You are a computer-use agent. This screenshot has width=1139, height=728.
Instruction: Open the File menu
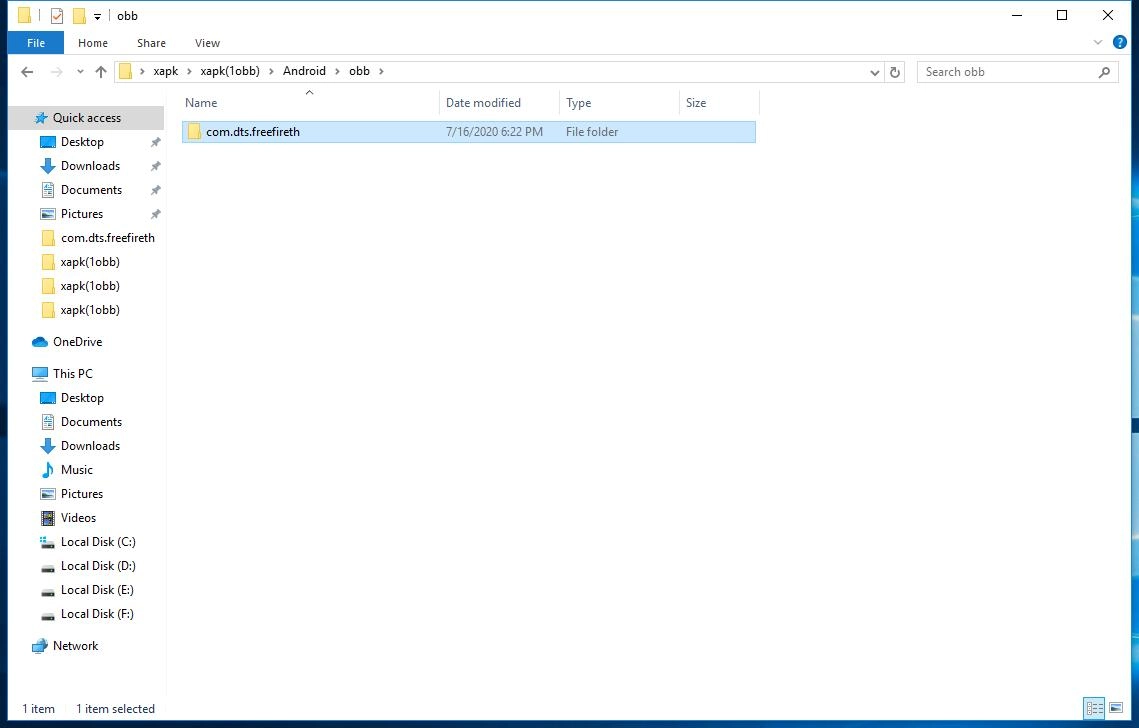coord(35,42)
